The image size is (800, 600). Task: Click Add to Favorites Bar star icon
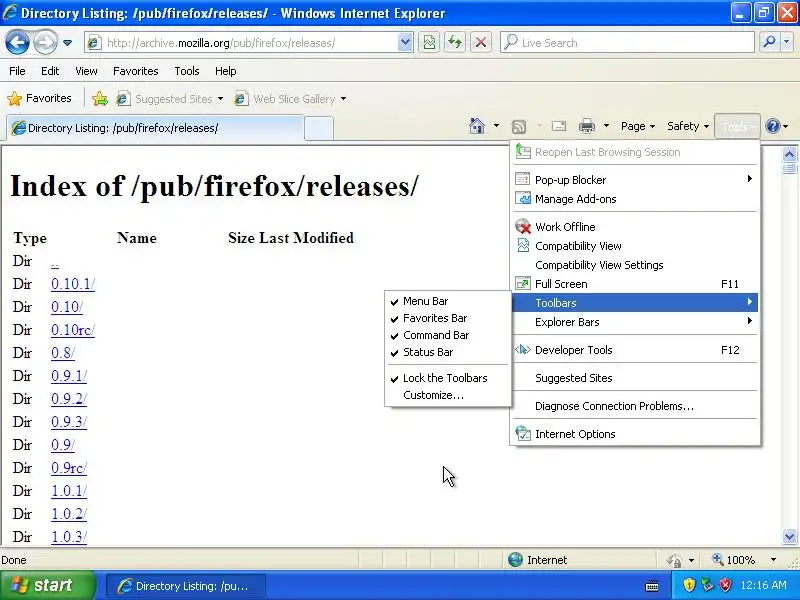[x=100, y=98]
